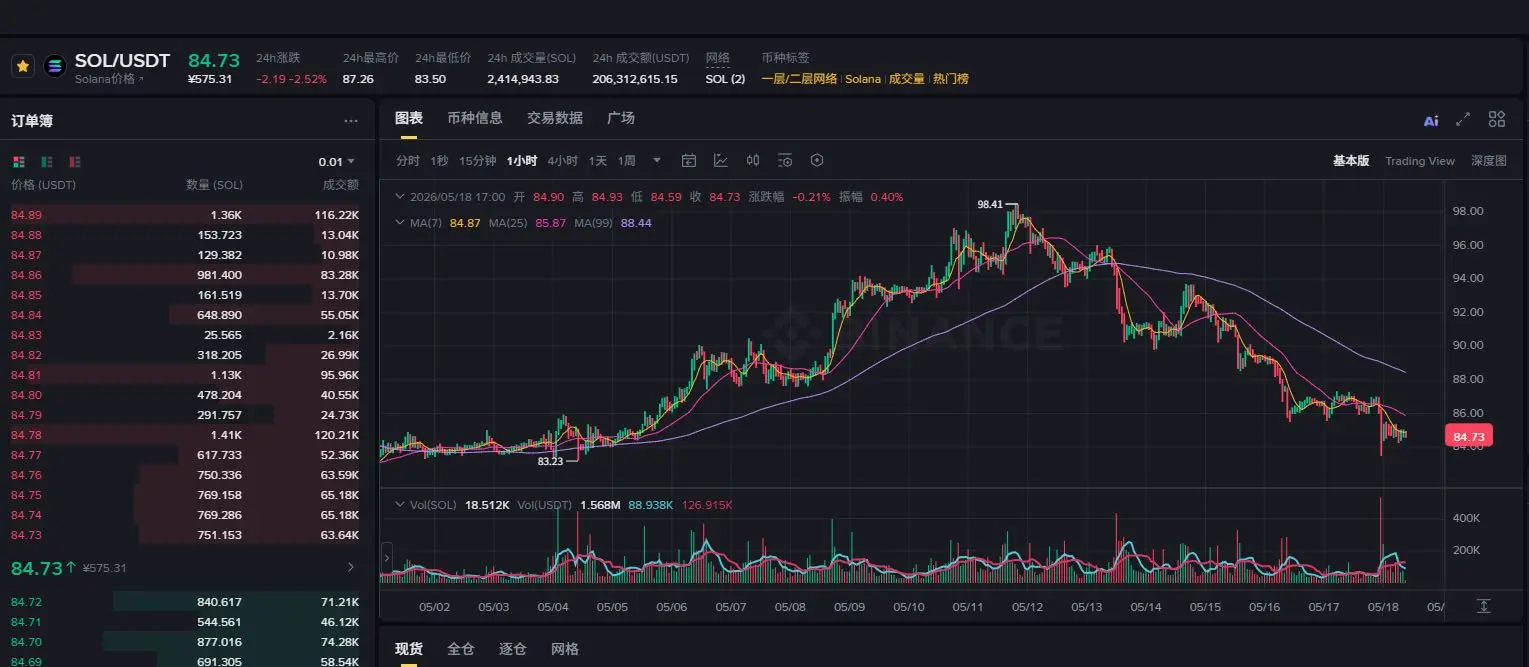This screenshot has height=667, width=1529.
Task: Switch to the 逐仓 margin tab
Action: tap(513, 649)
